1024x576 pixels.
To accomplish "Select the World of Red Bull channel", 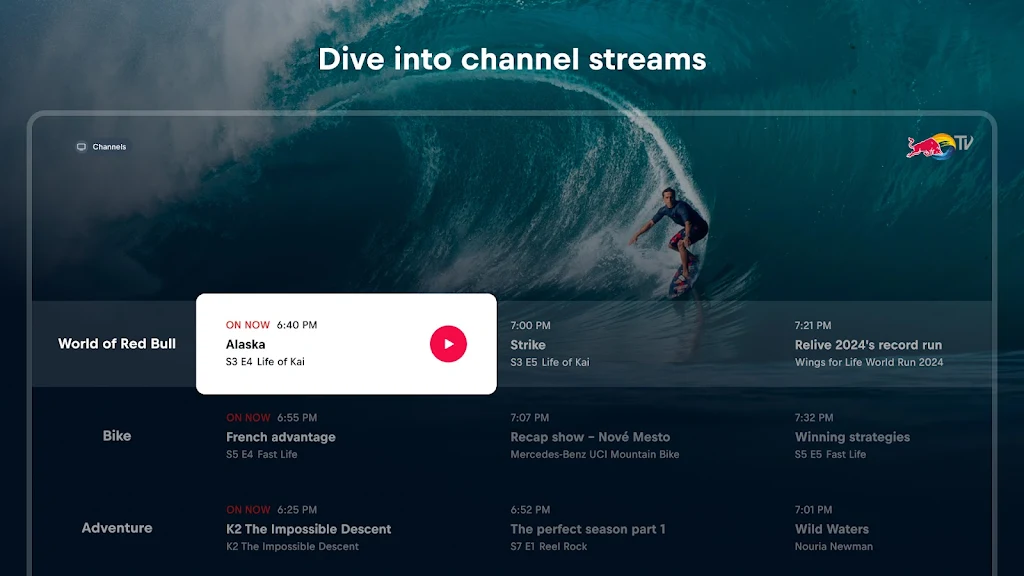I will point(117,344).
